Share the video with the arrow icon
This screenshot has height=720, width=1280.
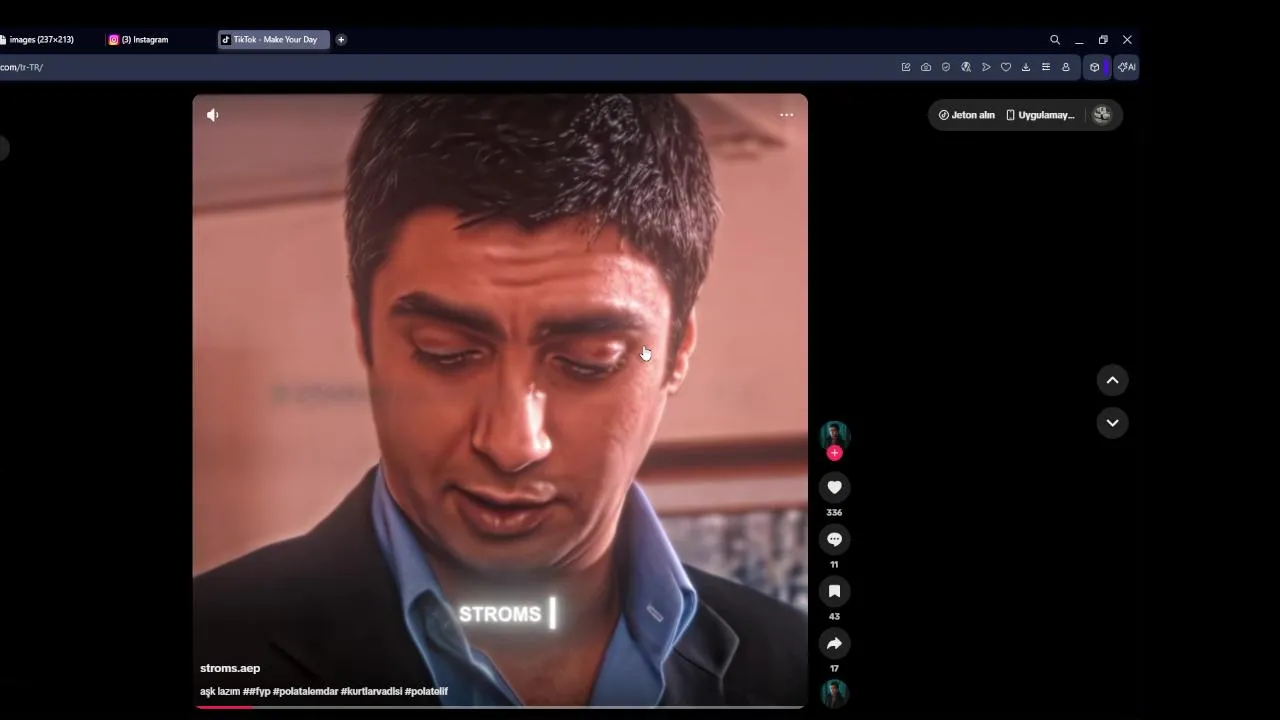(834, 643)
